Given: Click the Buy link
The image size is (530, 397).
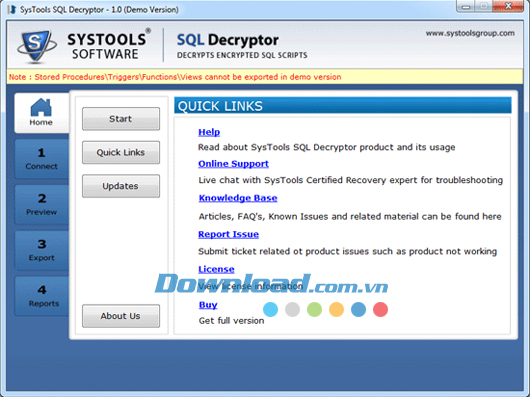Looking at the screenshot, I should tap(208, 305).
